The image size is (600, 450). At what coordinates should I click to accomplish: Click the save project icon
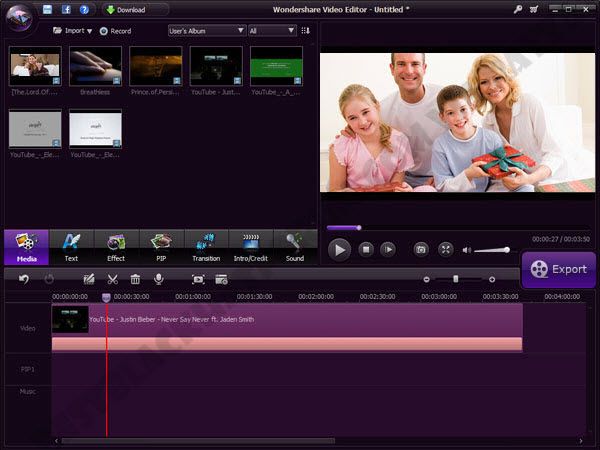pyautogui.click(x=47, y=10)
